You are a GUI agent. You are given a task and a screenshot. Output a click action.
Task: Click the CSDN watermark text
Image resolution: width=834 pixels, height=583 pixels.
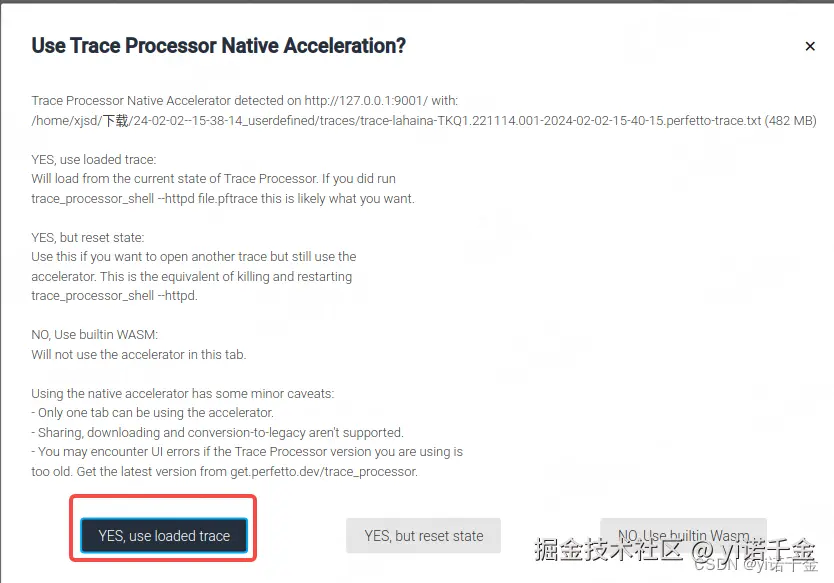click(x=756, y=564)
